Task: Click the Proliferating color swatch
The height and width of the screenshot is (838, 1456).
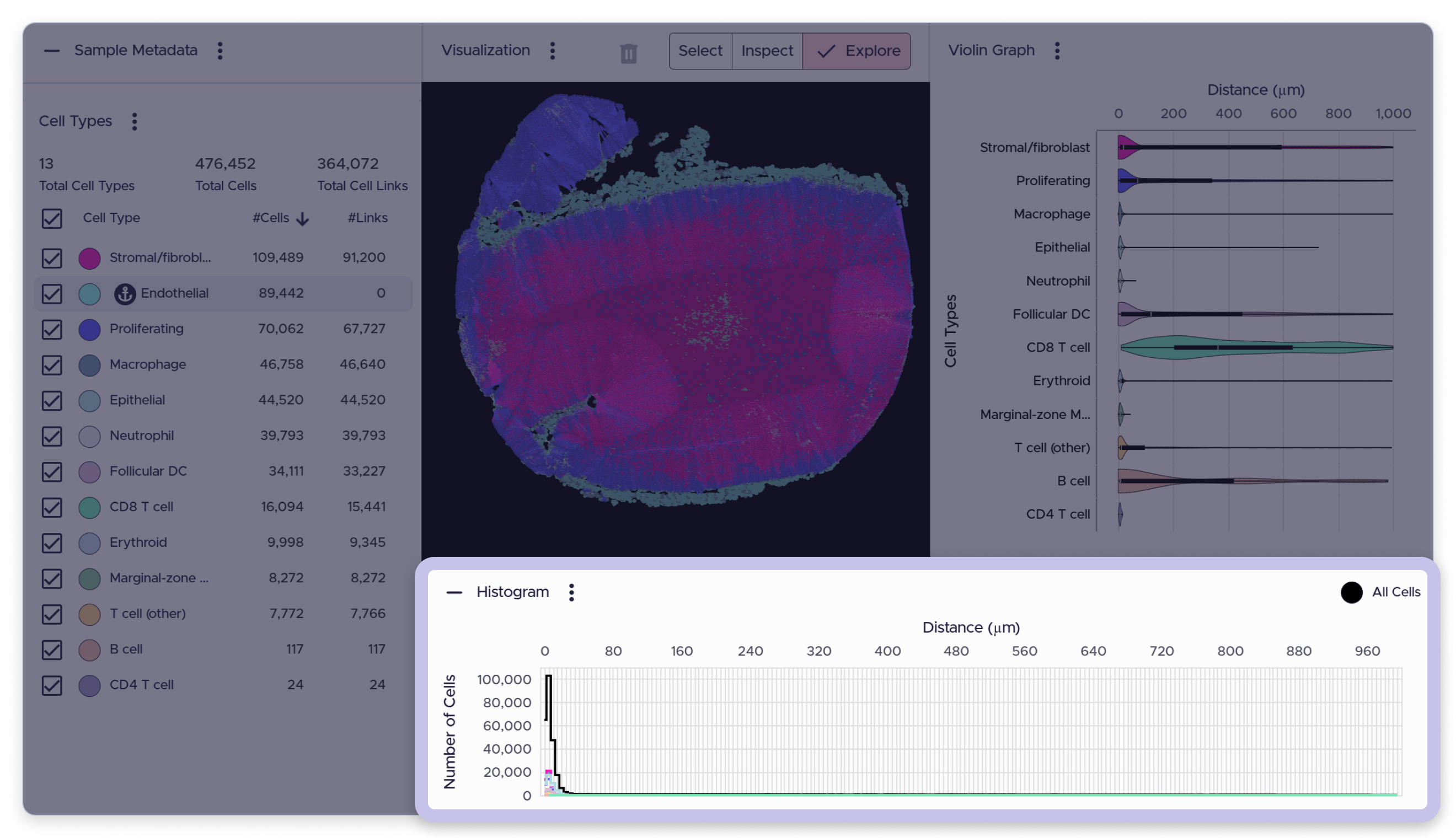Action: pos(89,329)
